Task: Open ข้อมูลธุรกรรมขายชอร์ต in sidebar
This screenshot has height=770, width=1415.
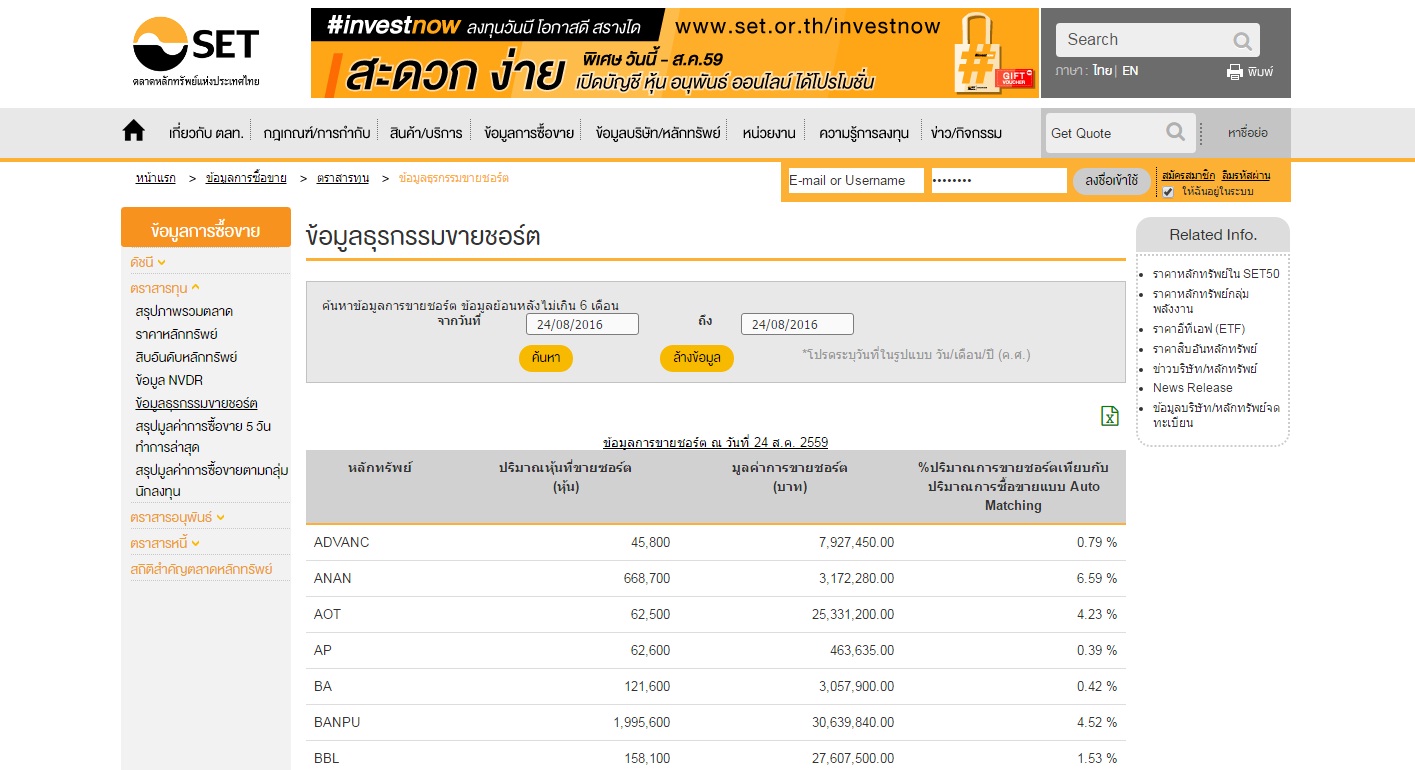Action: coord(196,403)
